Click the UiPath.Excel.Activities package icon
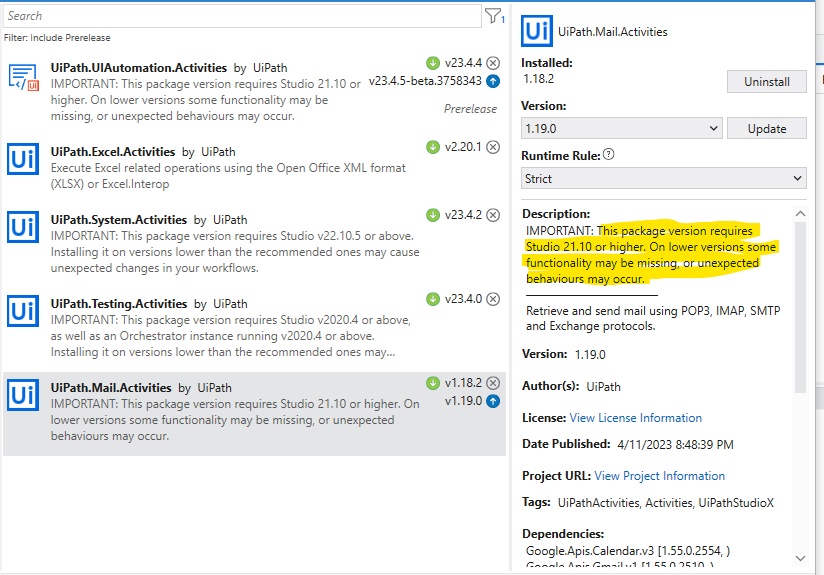 (23, 159)
